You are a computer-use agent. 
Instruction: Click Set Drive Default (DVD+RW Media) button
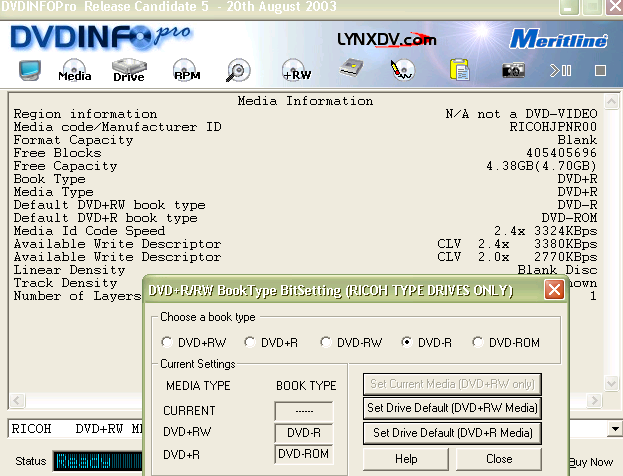(452, 408)
